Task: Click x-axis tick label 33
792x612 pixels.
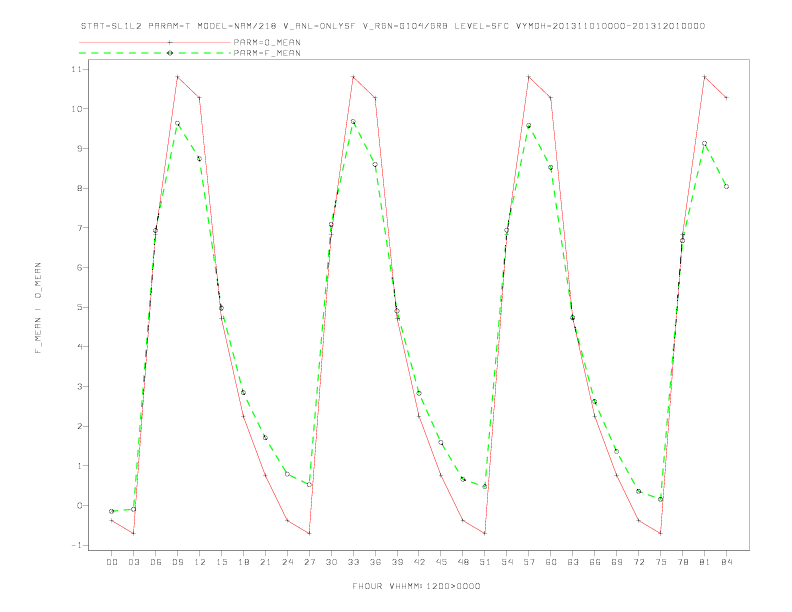Action: (x=353, y=562)
